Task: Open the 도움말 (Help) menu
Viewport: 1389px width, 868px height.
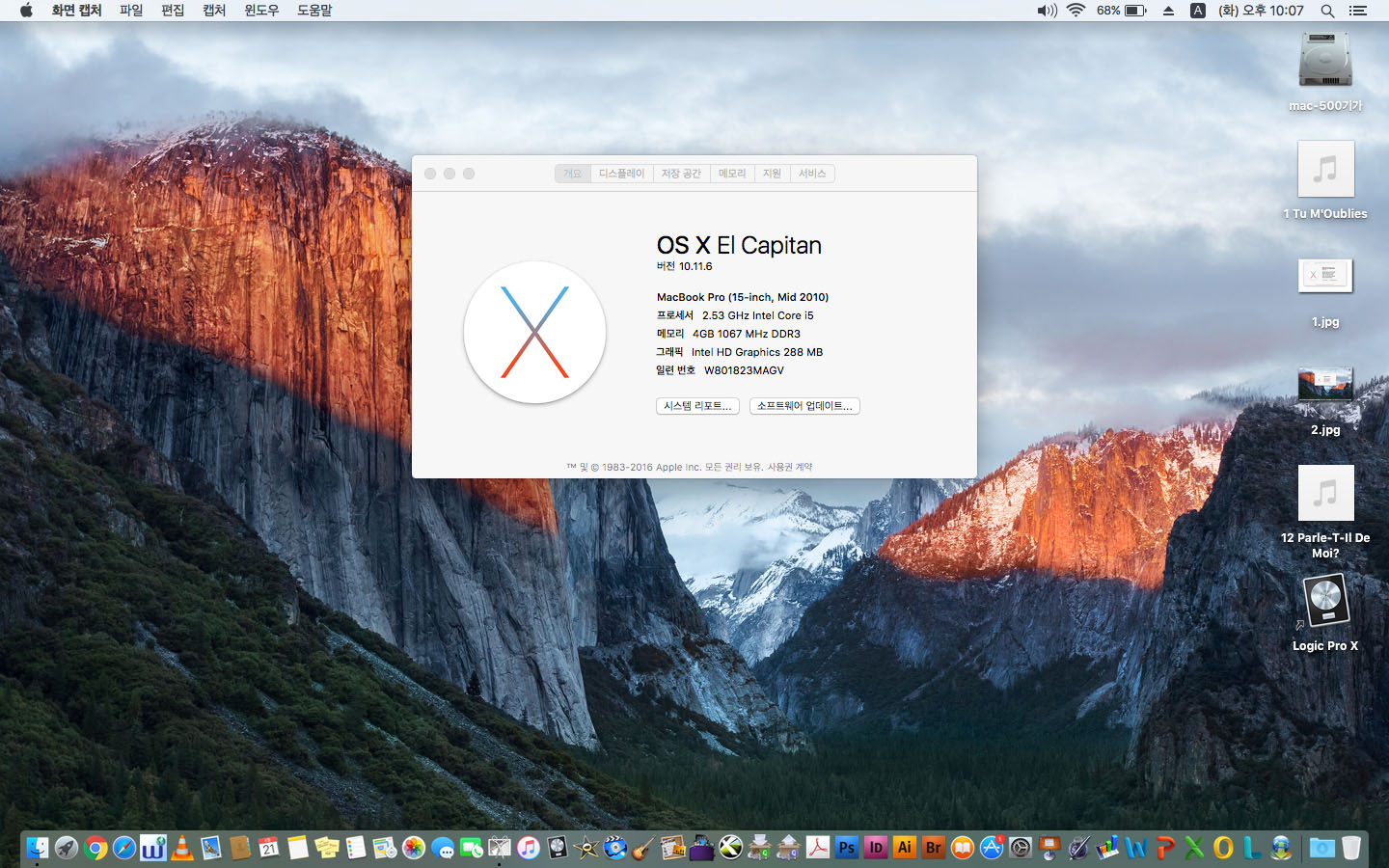Action: (x=314, y=11)
